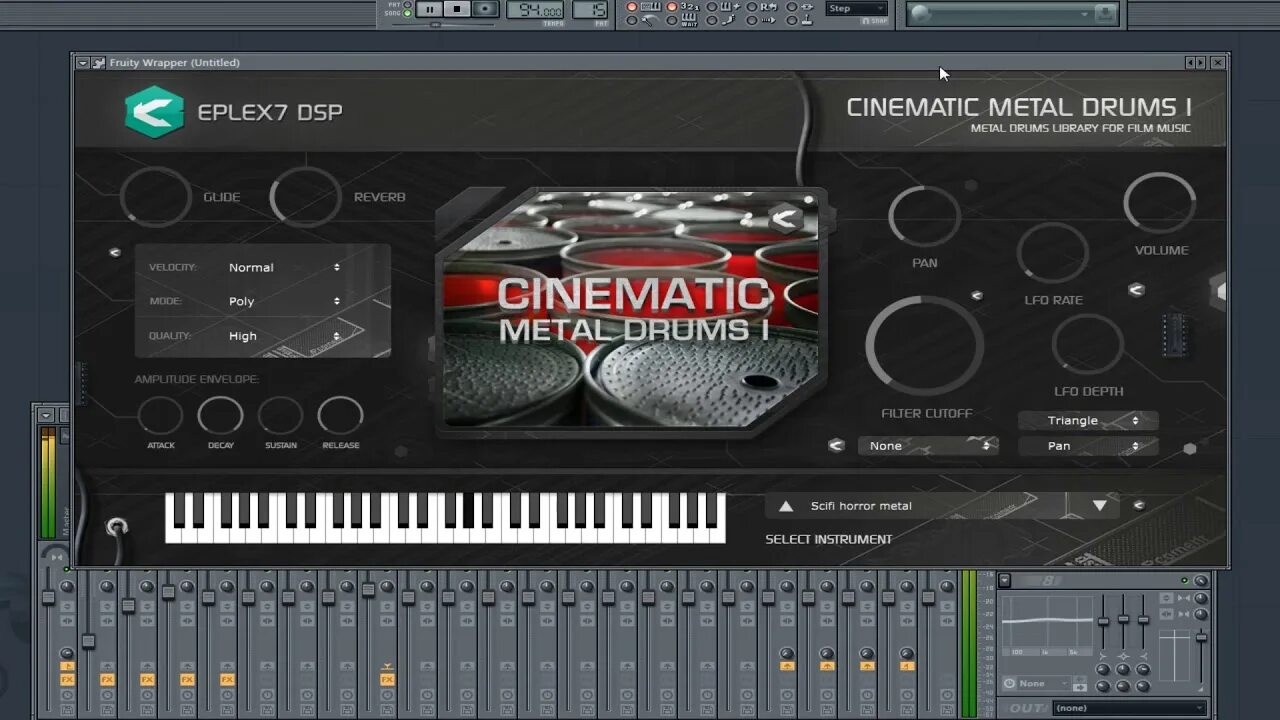Click the hint bar search field
Screen dimensions: 1280x720
pos(1013,14)
